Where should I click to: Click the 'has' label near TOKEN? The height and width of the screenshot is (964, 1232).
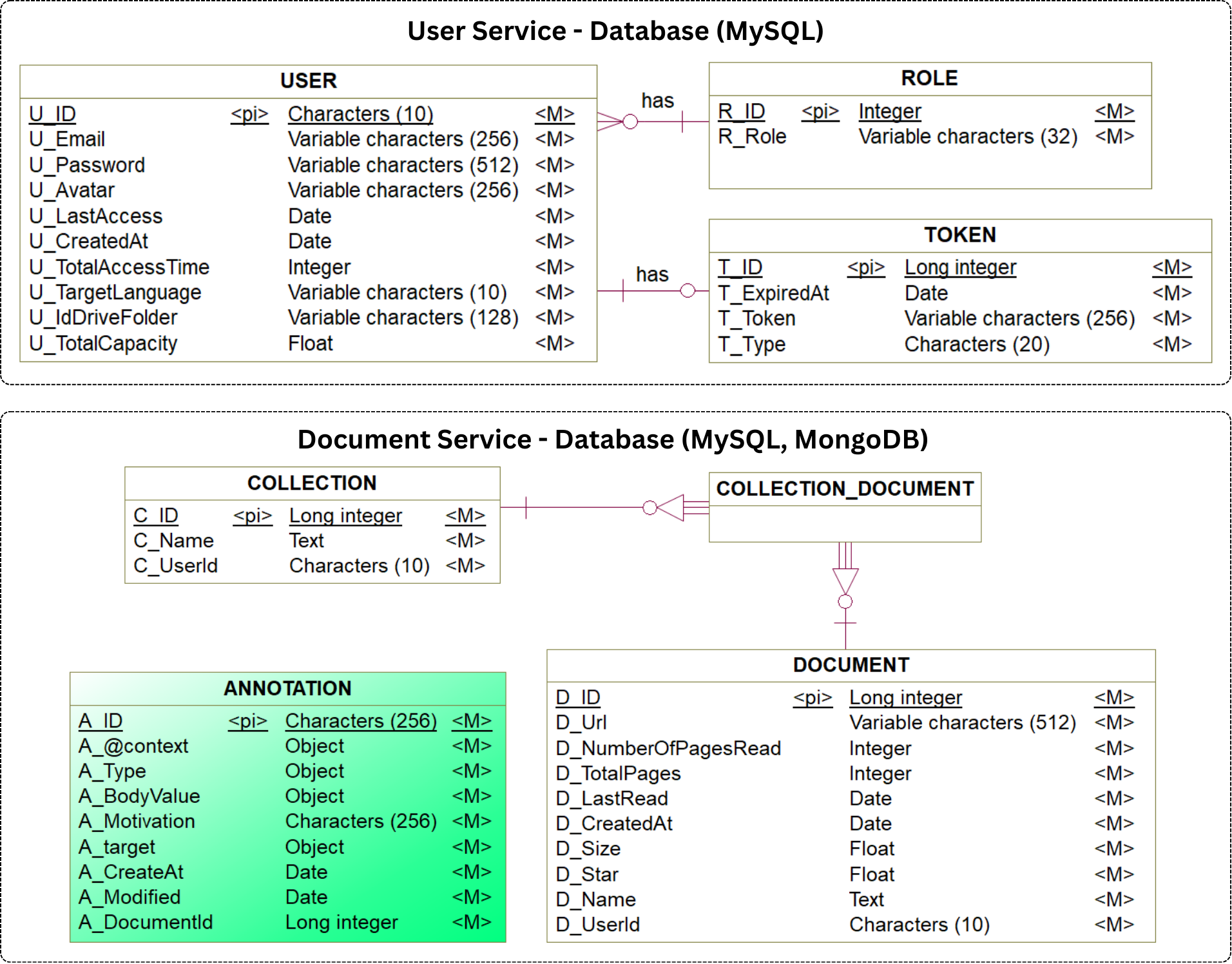tap(652, 275)
